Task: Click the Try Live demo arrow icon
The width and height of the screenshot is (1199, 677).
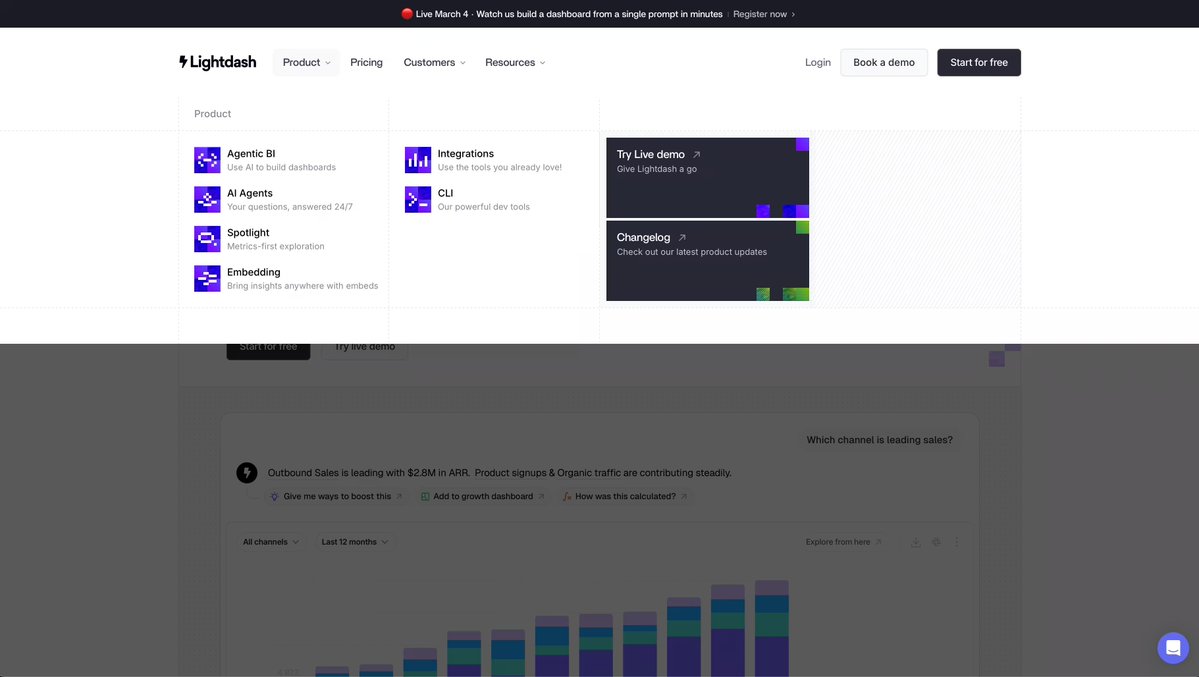Action: [x=697, y=155]
